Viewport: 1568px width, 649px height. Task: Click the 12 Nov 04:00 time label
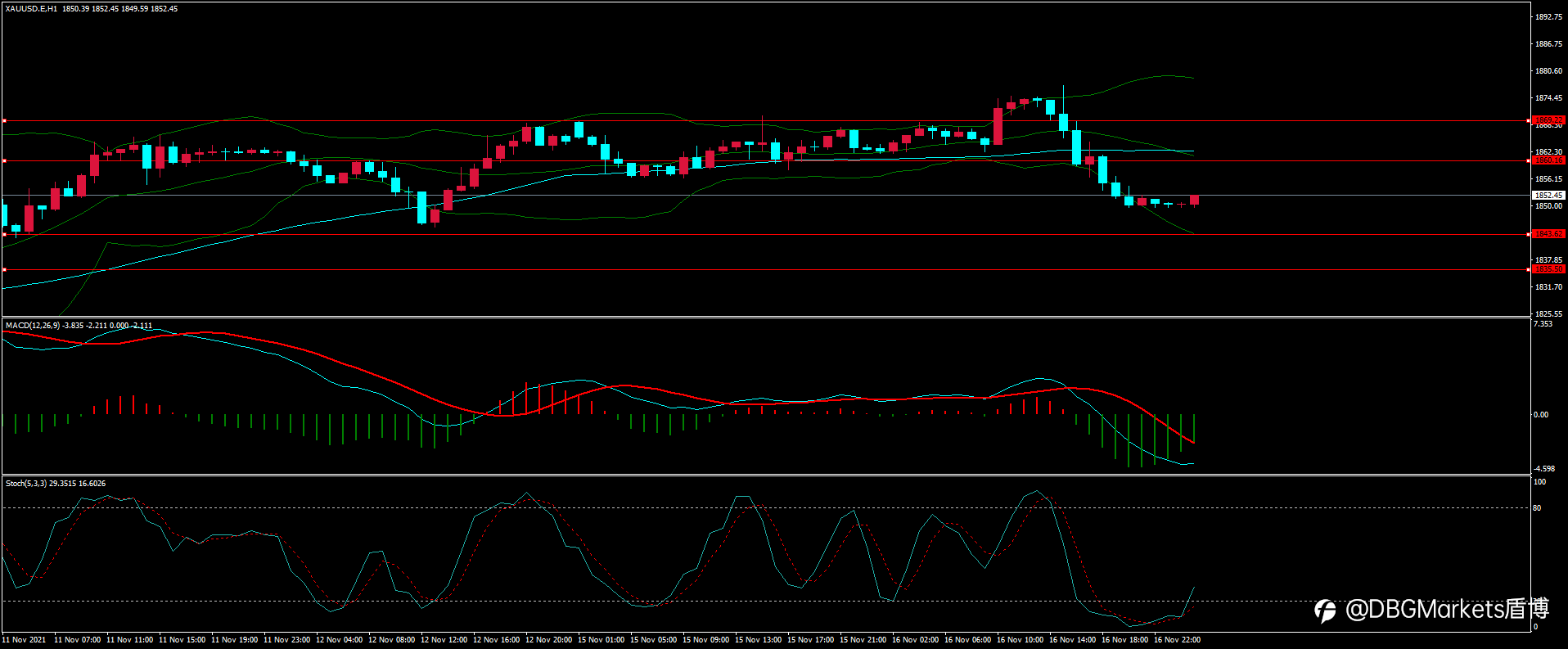click(x=340, y=640)
